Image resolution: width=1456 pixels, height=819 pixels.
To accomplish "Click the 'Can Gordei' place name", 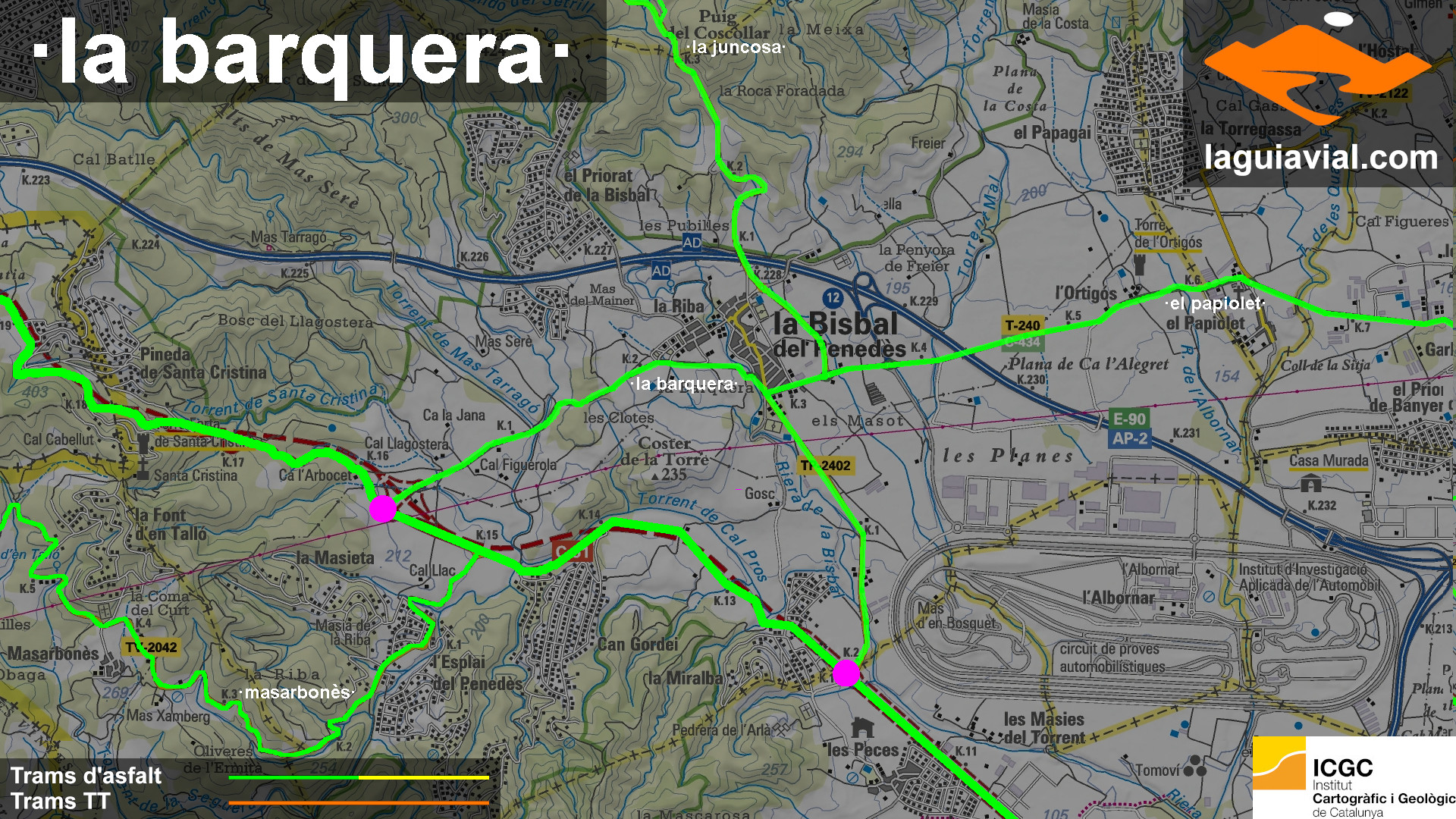I will coord(638,644).
